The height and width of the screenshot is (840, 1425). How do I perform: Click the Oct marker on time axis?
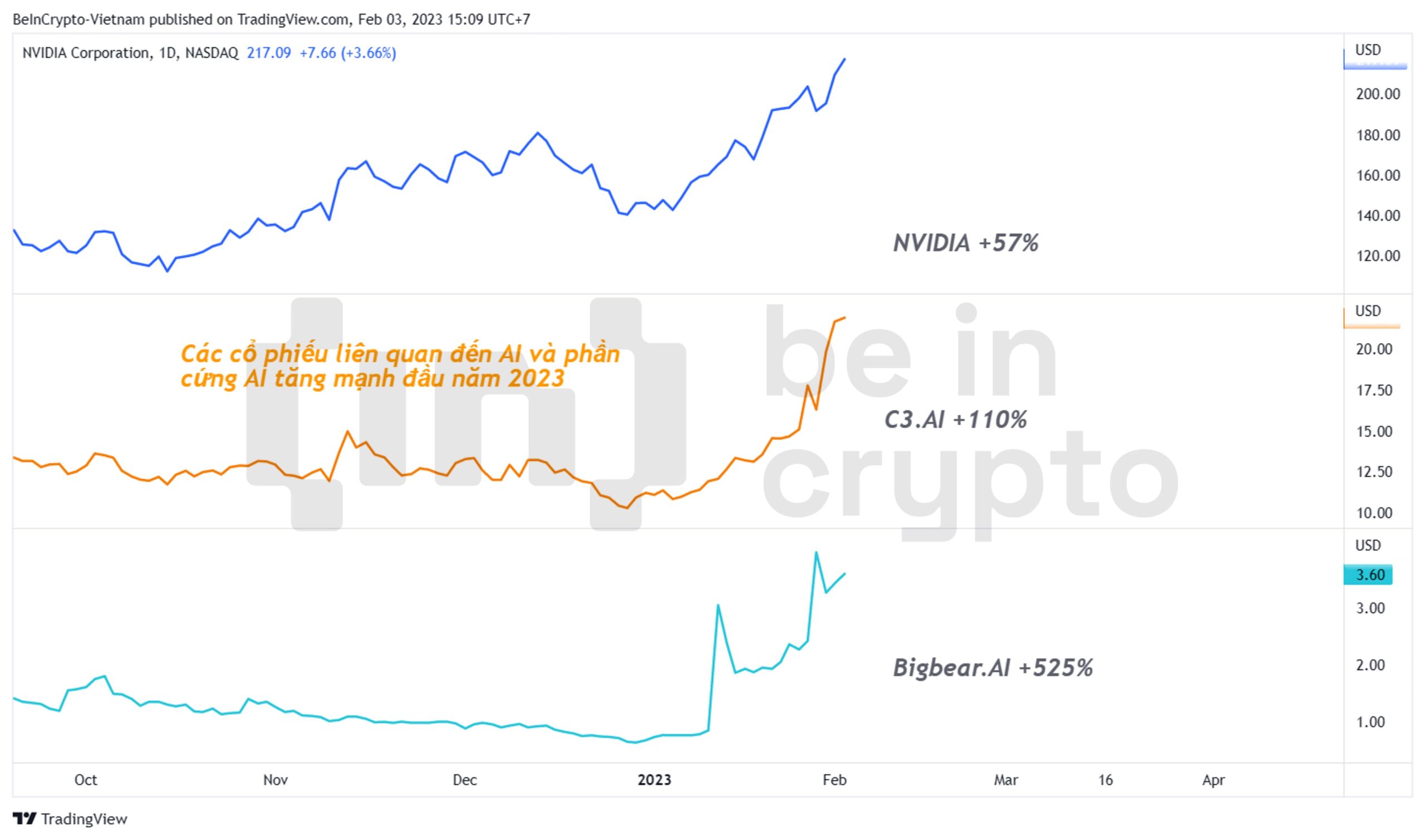click(86, 780)
